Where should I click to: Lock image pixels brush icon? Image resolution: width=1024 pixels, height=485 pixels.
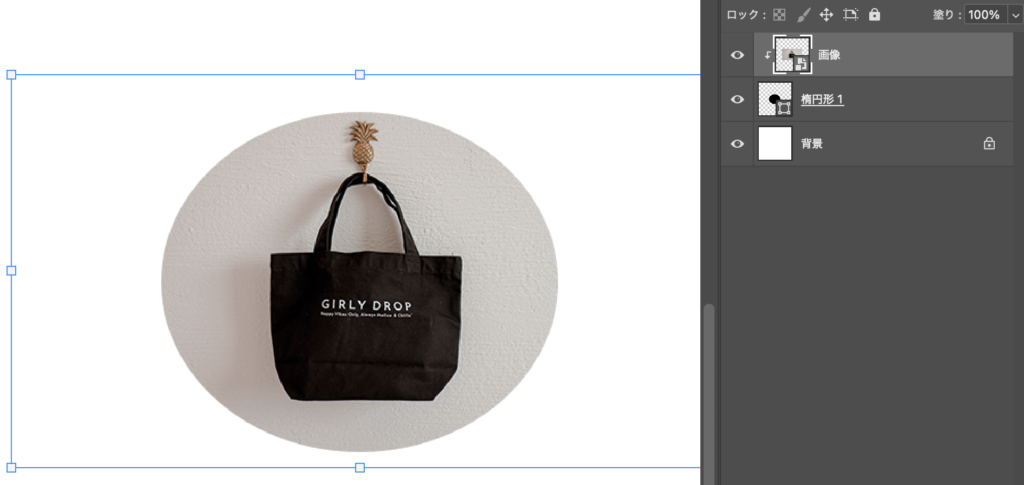[804, 14]
